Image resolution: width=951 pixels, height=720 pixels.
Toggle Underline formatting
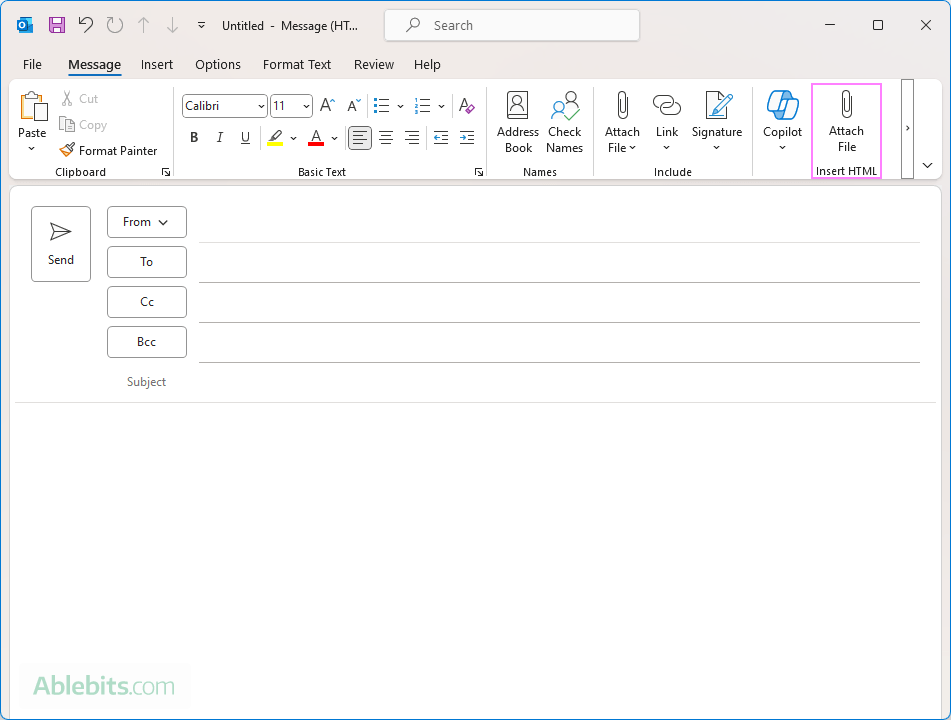pos(245,138)
